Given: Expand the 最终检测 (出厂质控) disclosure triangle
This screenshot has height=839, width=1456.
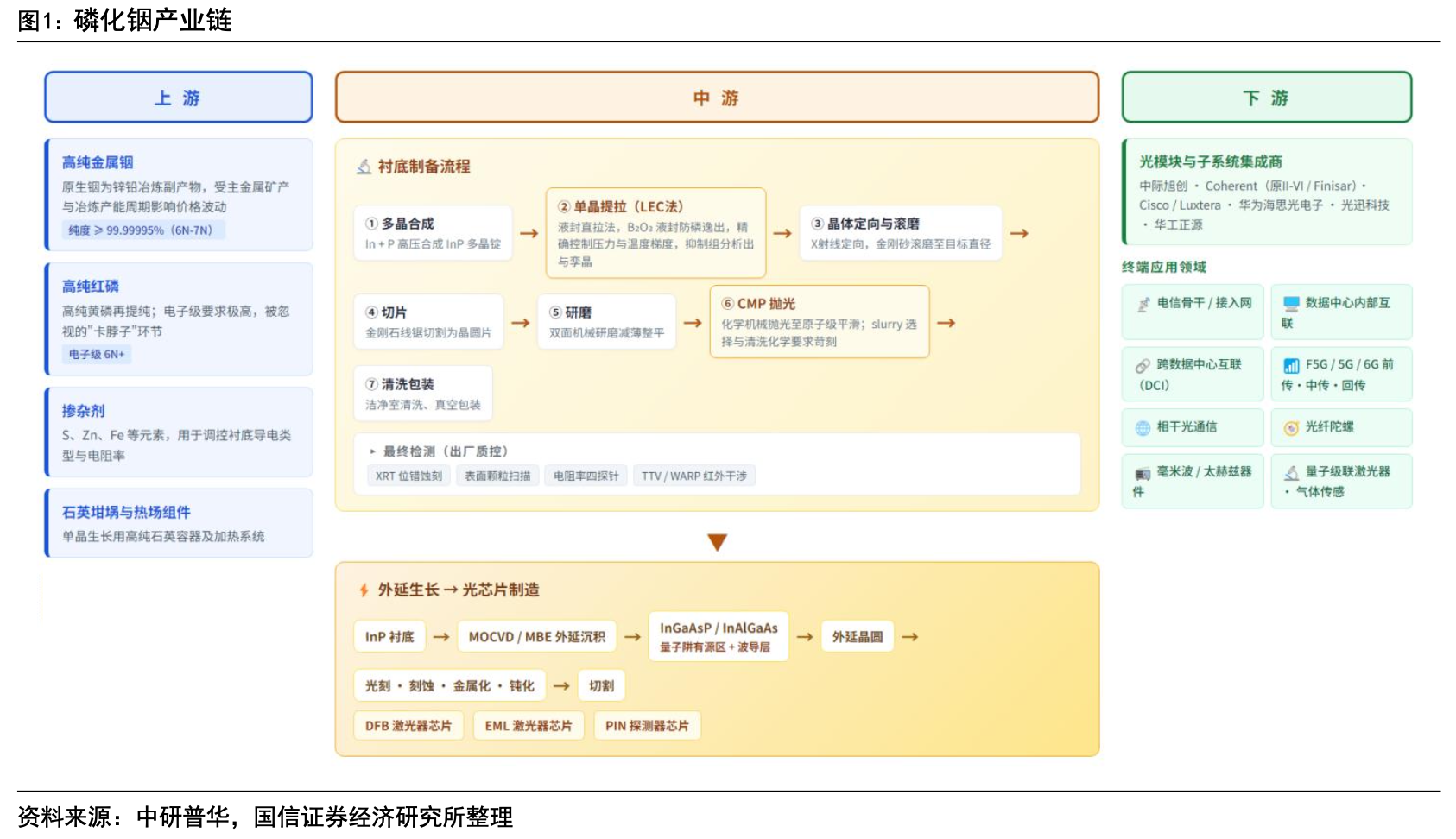Looking at the screenshot, I should (x=372, y=451).
